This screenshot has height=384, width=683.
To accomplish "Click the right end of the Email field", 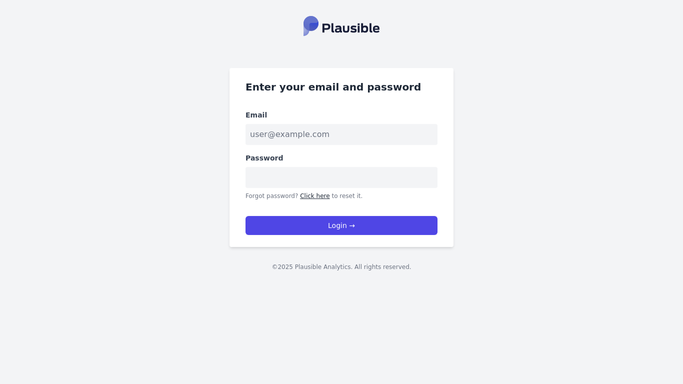I will click(x=430, y=135).
